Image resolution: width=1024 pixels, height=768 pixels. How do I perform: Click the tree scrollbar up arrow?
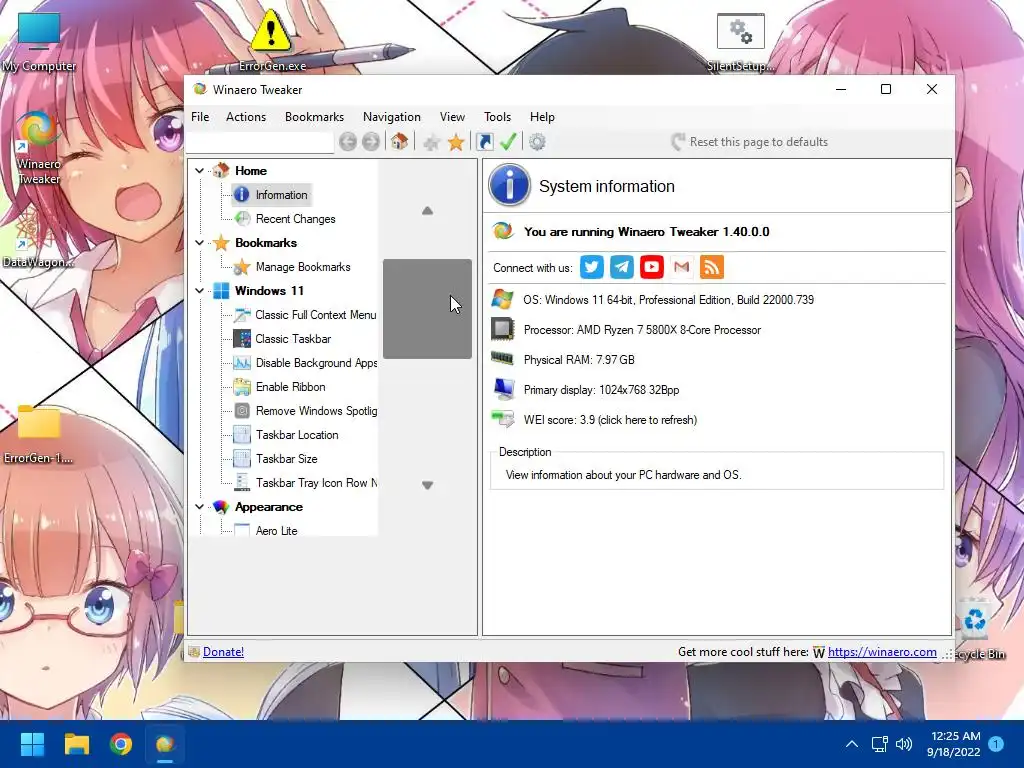pyautogui.click(x=427, y=210)
